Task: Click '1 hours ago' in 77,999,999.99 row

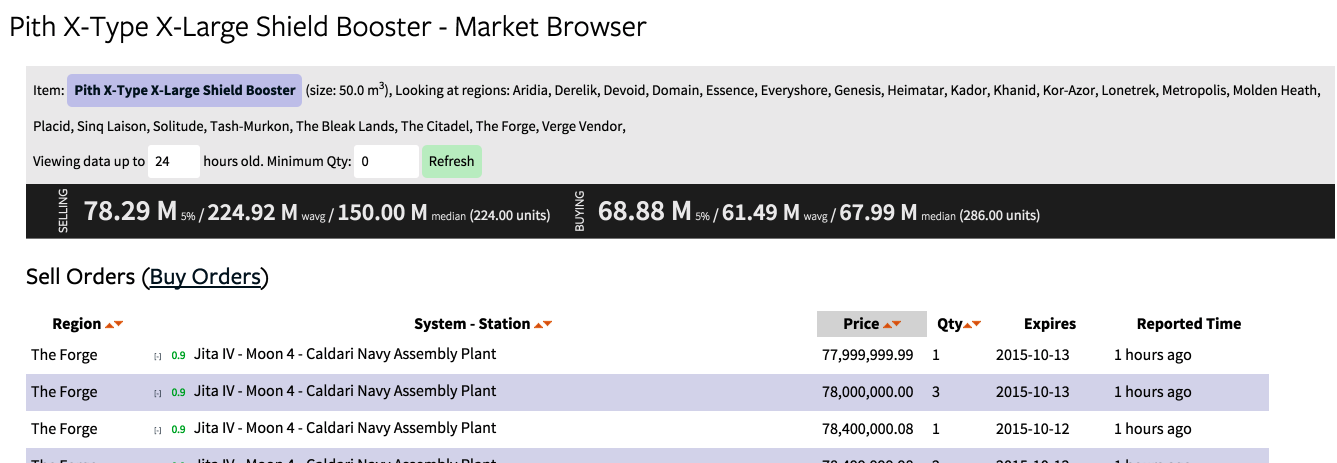Action: tap(1153, 355)
